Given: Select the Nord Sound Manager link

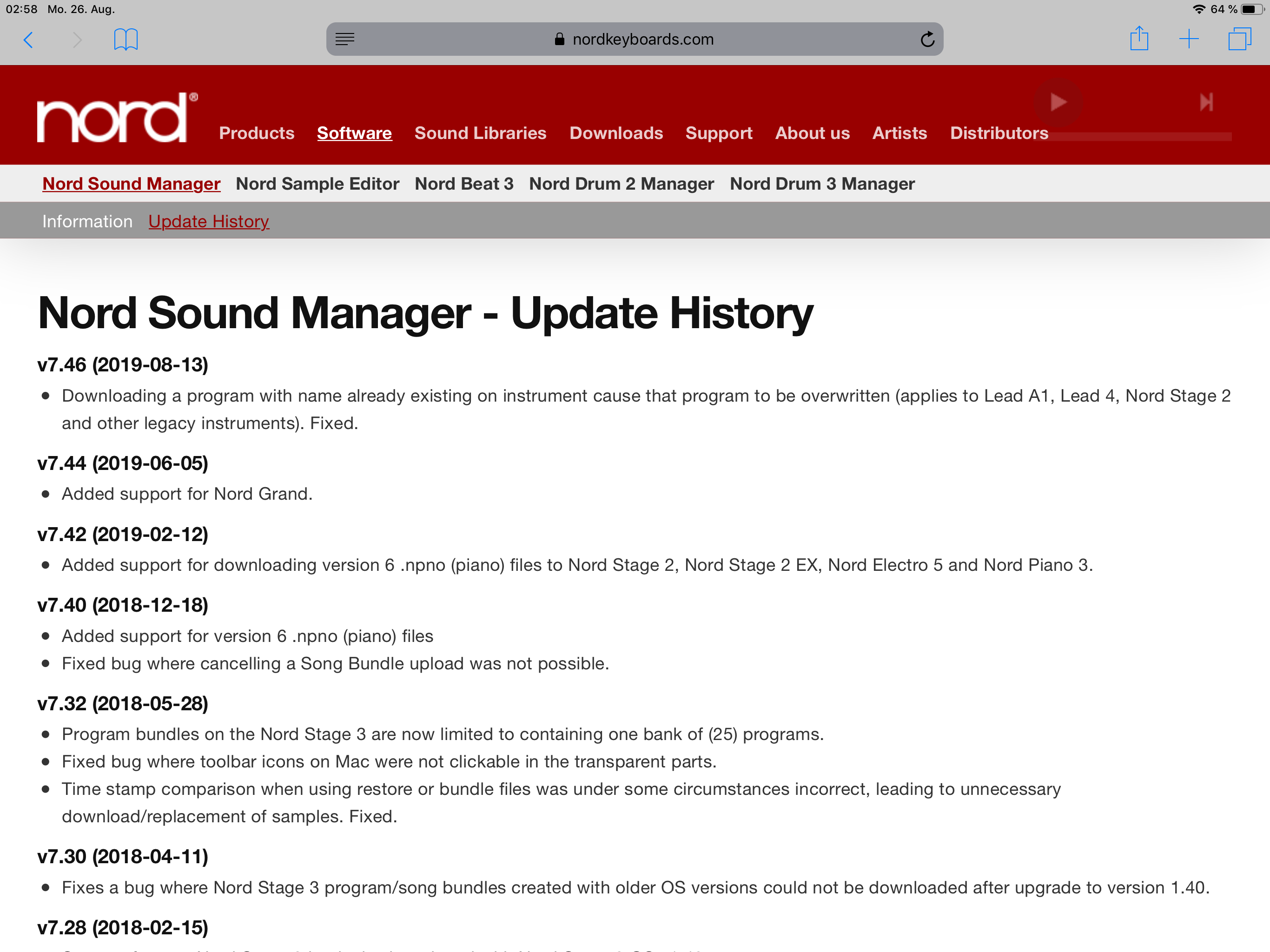Looking at the screenshot, I should pyautogui.click(x=132, y=184).
